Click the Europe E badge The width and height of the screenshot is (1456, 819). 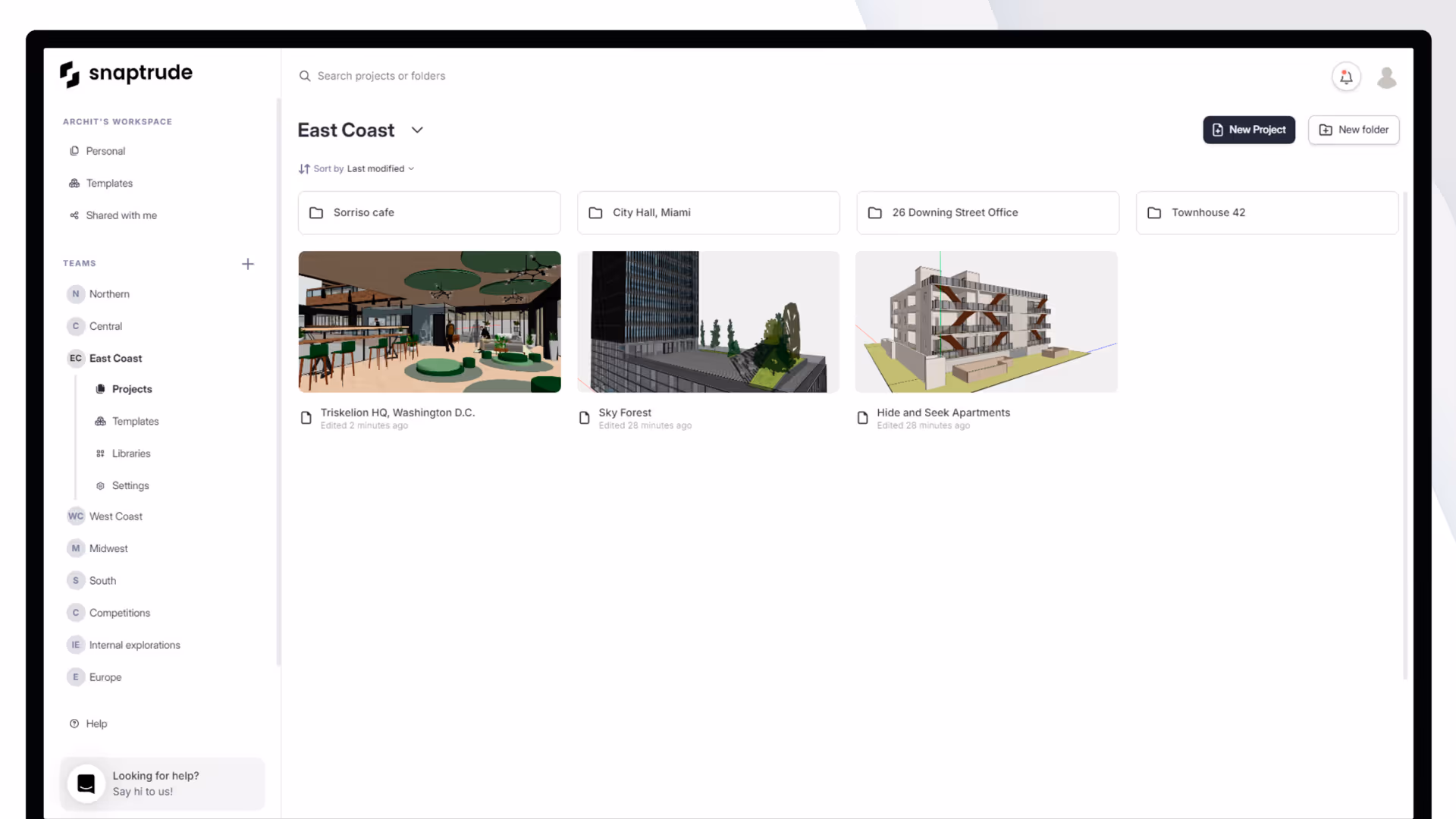[76, 677]
